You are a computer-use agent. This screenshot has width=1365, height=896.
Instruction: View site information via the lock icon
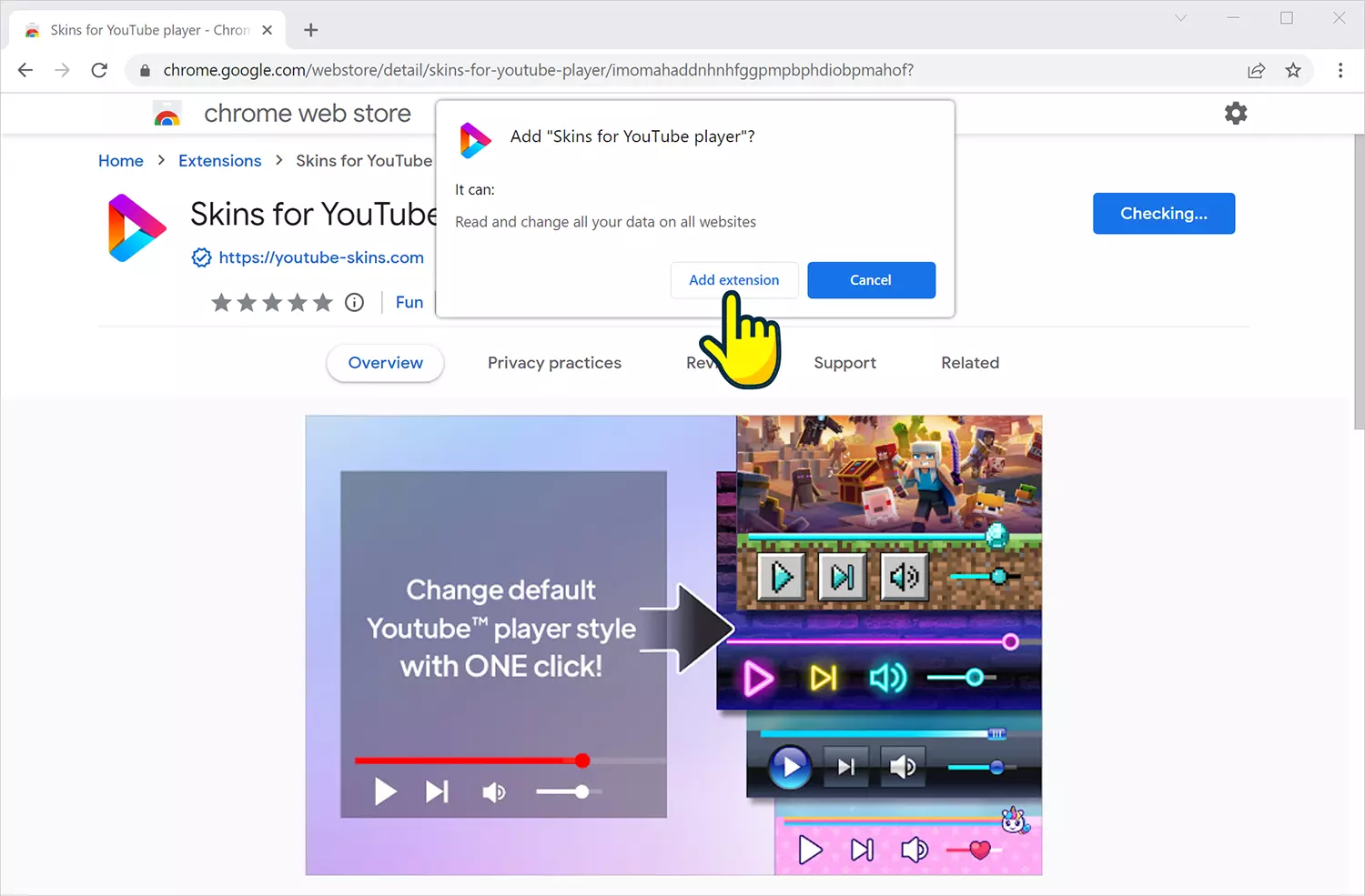tap(145, 70)
